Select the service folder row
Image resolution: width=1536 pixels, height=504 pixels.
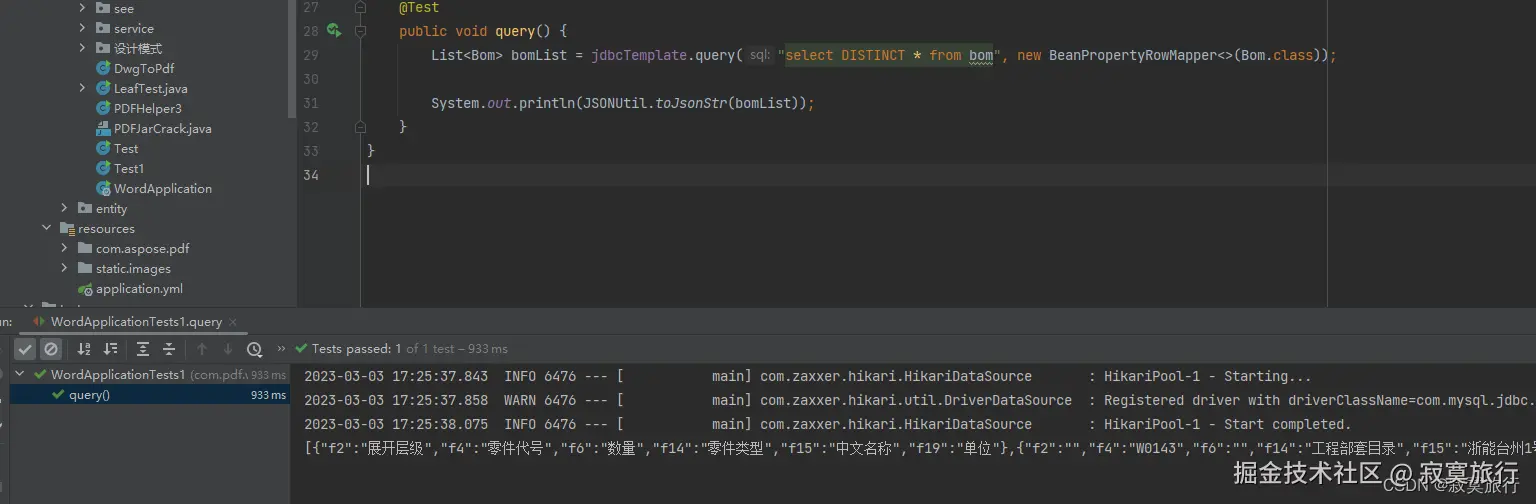(145, 28)
